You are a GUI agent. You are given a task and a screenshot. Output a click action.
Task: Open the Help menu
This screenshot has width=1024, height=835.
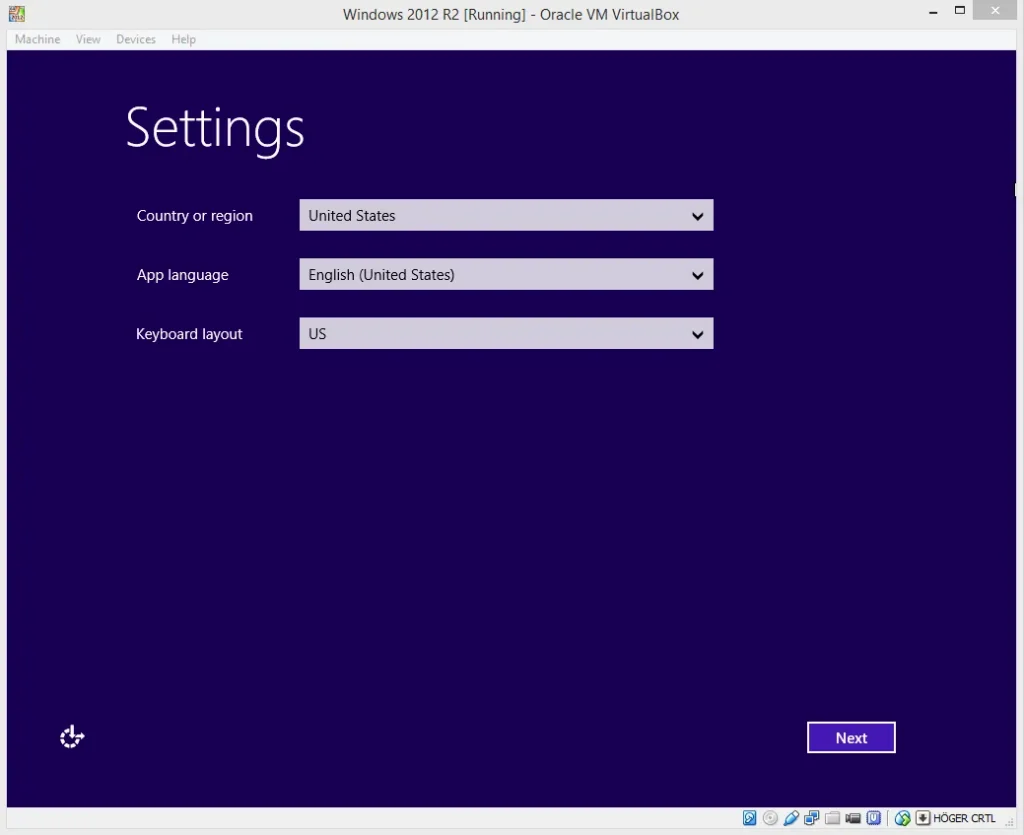(x=183, y=39)
